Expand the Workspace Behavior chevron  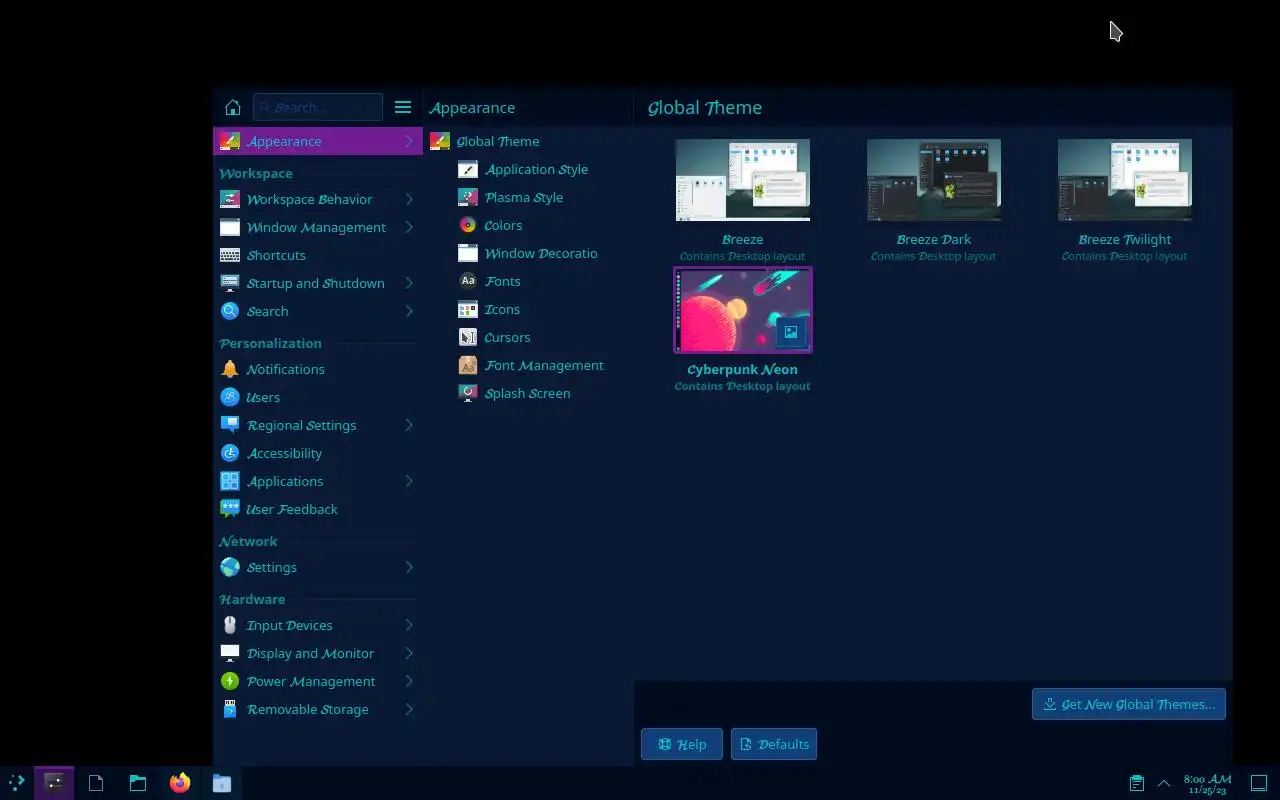409,199
